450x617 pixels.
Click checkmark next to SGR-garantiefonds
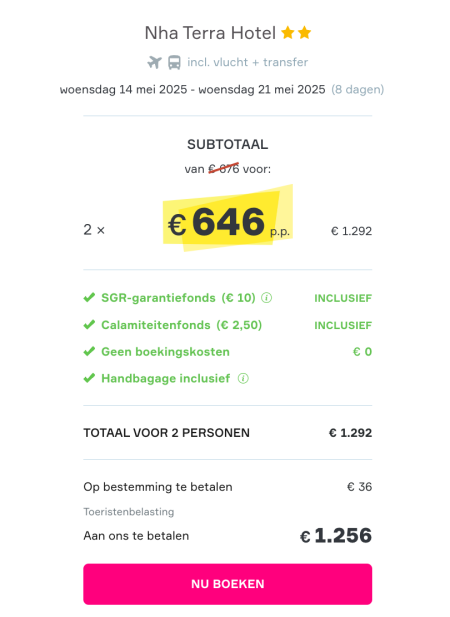89,297
